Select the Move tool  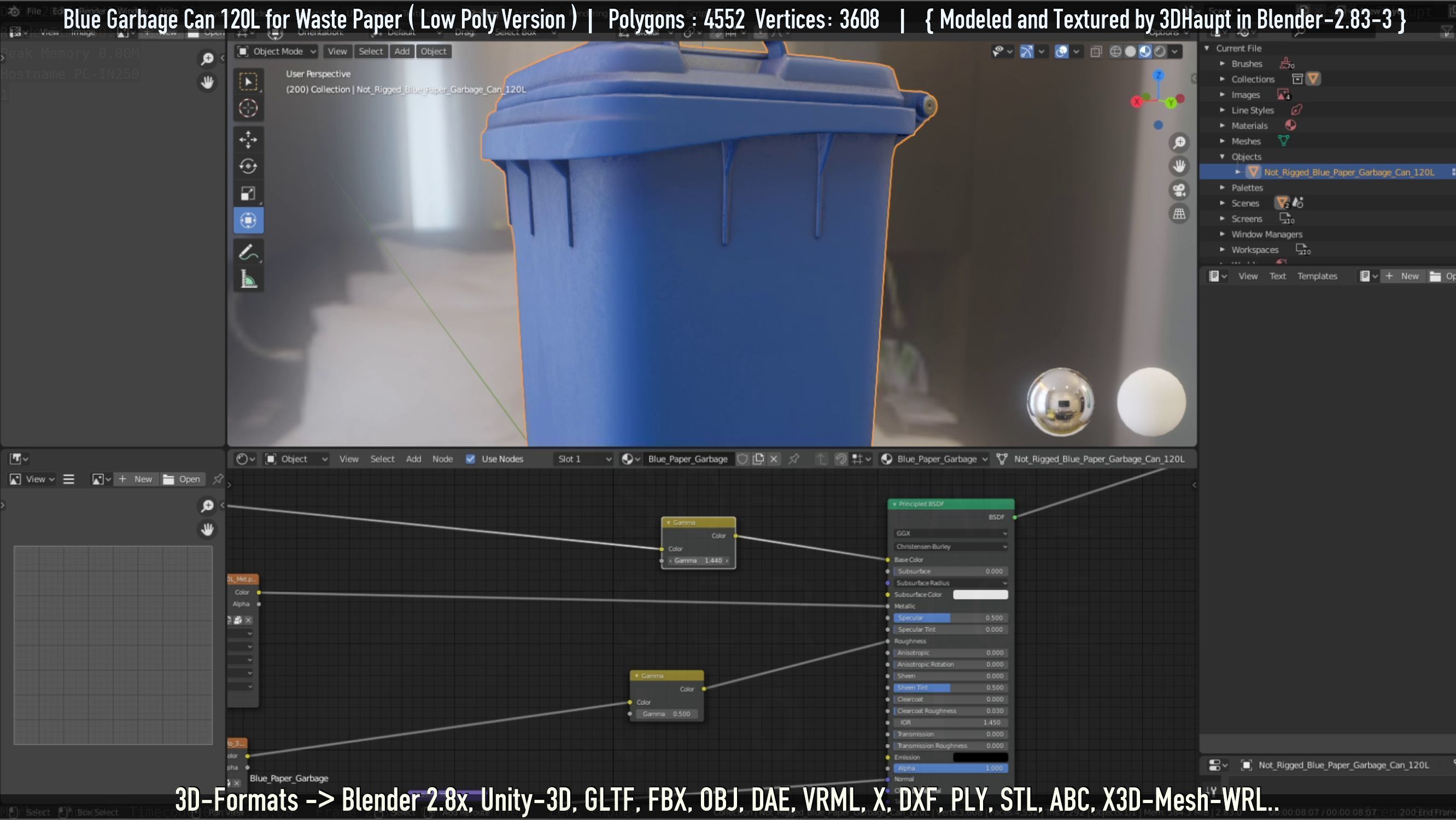[248, 139]
